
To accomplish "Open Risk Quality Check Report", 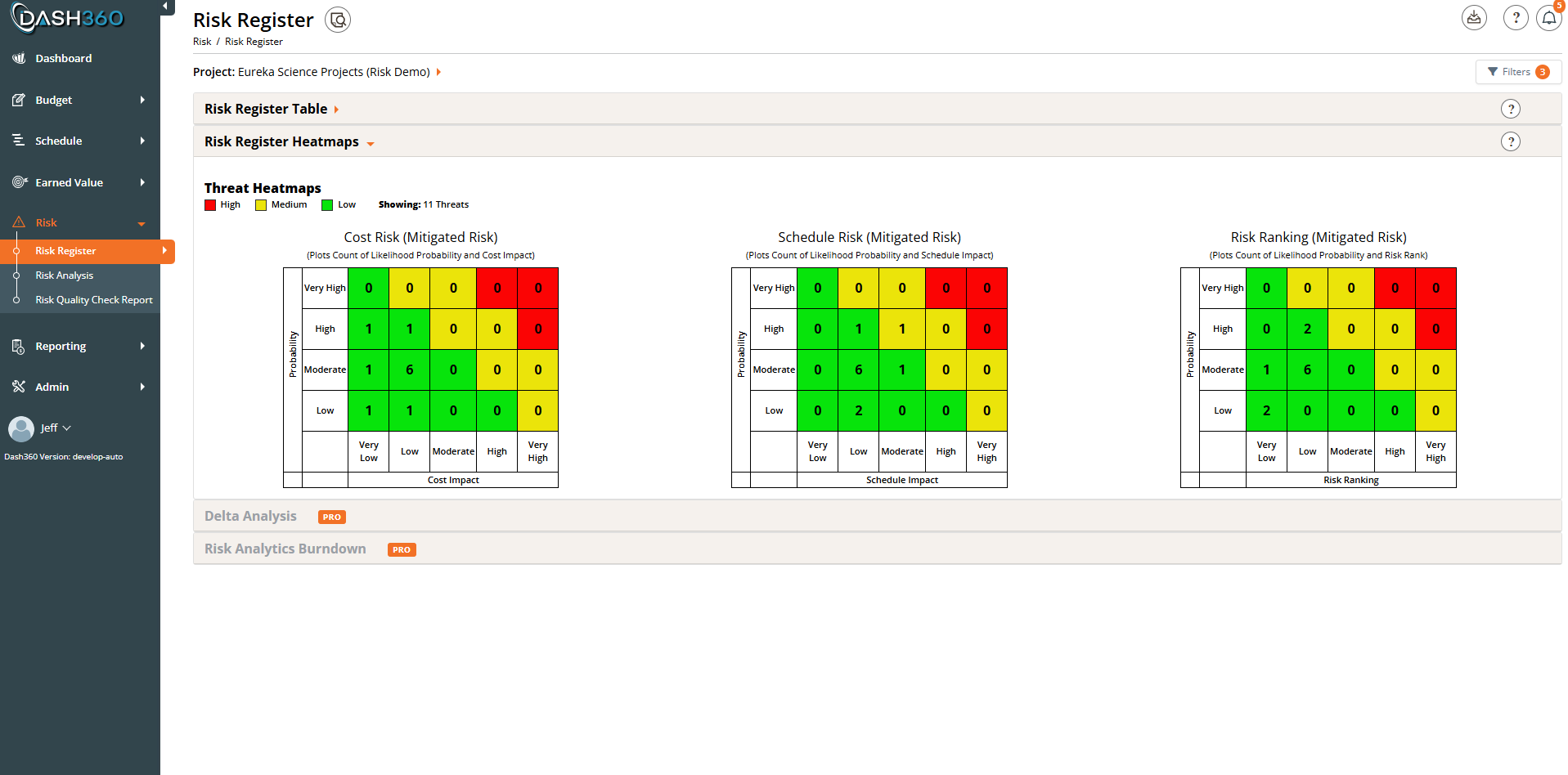I will (x=94, y=300).
